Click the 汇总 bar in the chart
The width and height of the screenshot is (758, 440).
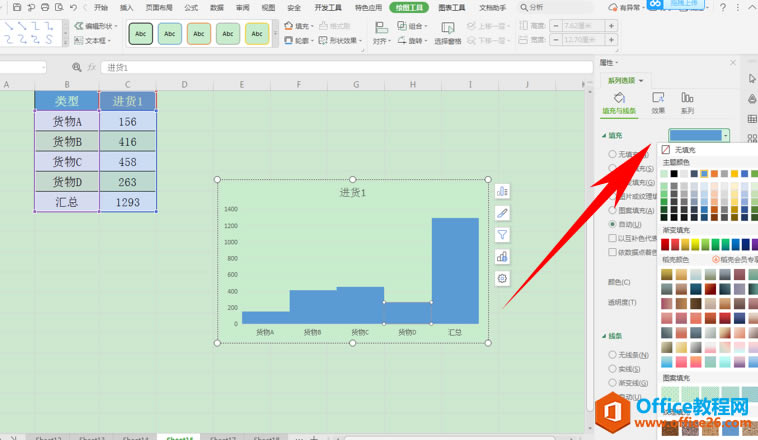pos(455,271)
